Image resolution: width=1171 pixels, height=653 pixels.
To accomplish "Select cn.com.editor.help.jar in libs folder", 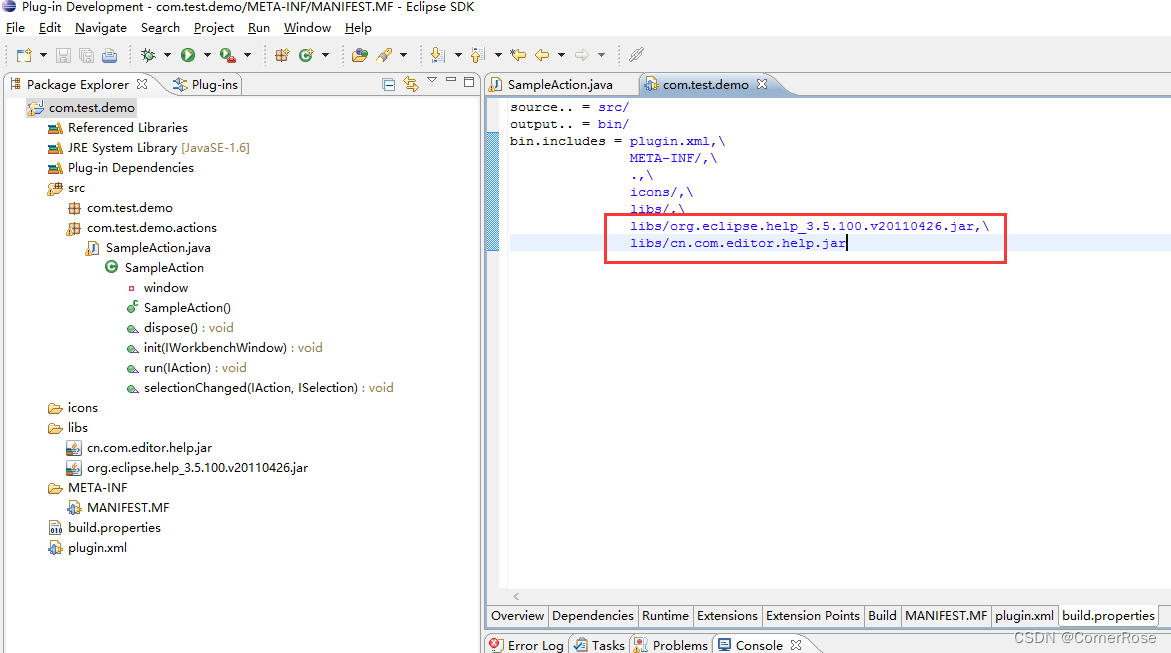I will [149, 448].
